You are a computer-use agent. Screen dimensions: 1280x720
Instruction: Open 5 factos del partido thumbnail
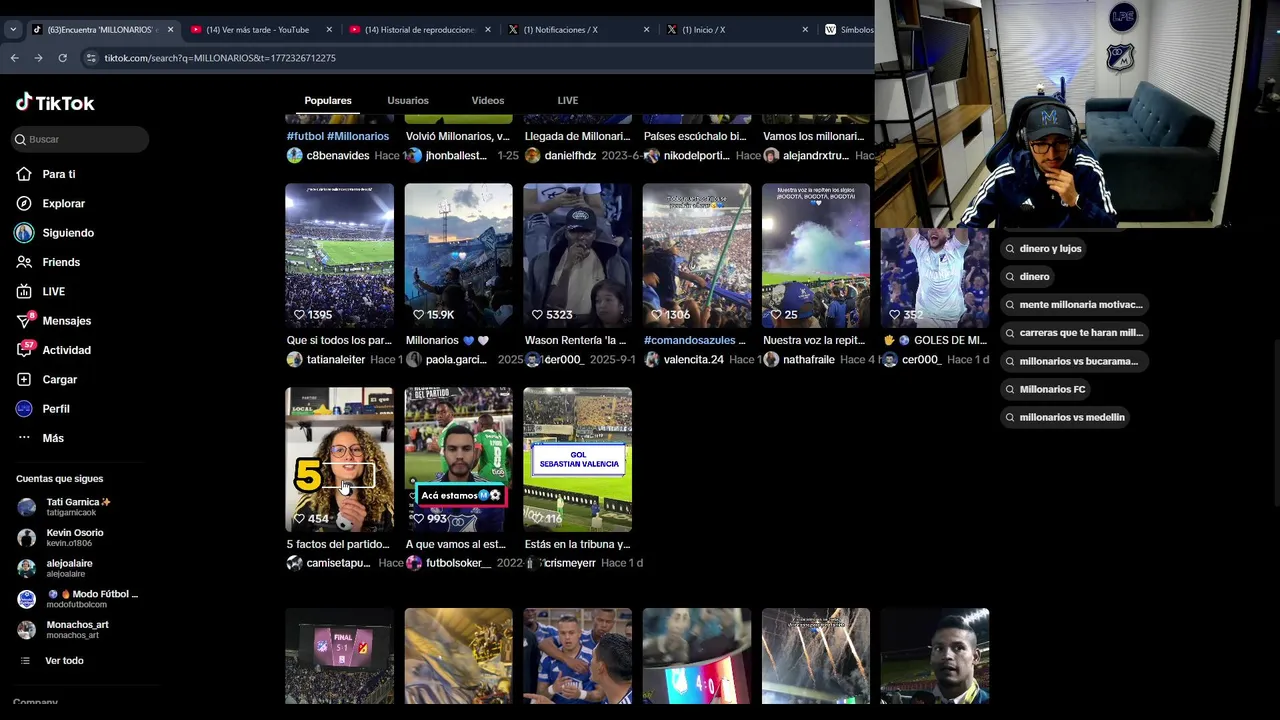coord(339,459)
